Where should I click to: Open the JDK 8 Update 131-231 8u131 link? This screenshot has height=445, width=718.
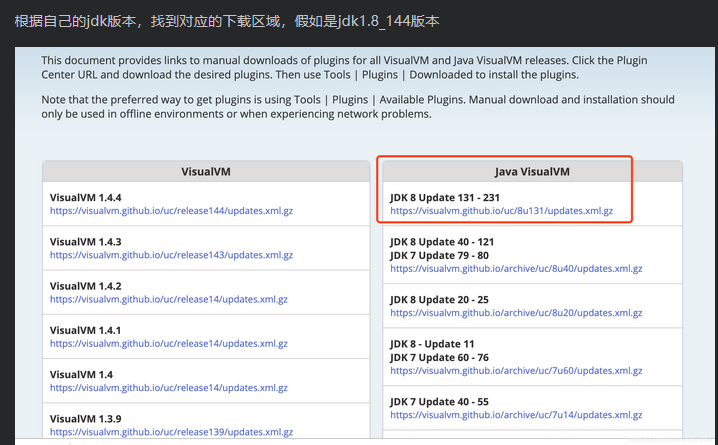pos(501,211)
